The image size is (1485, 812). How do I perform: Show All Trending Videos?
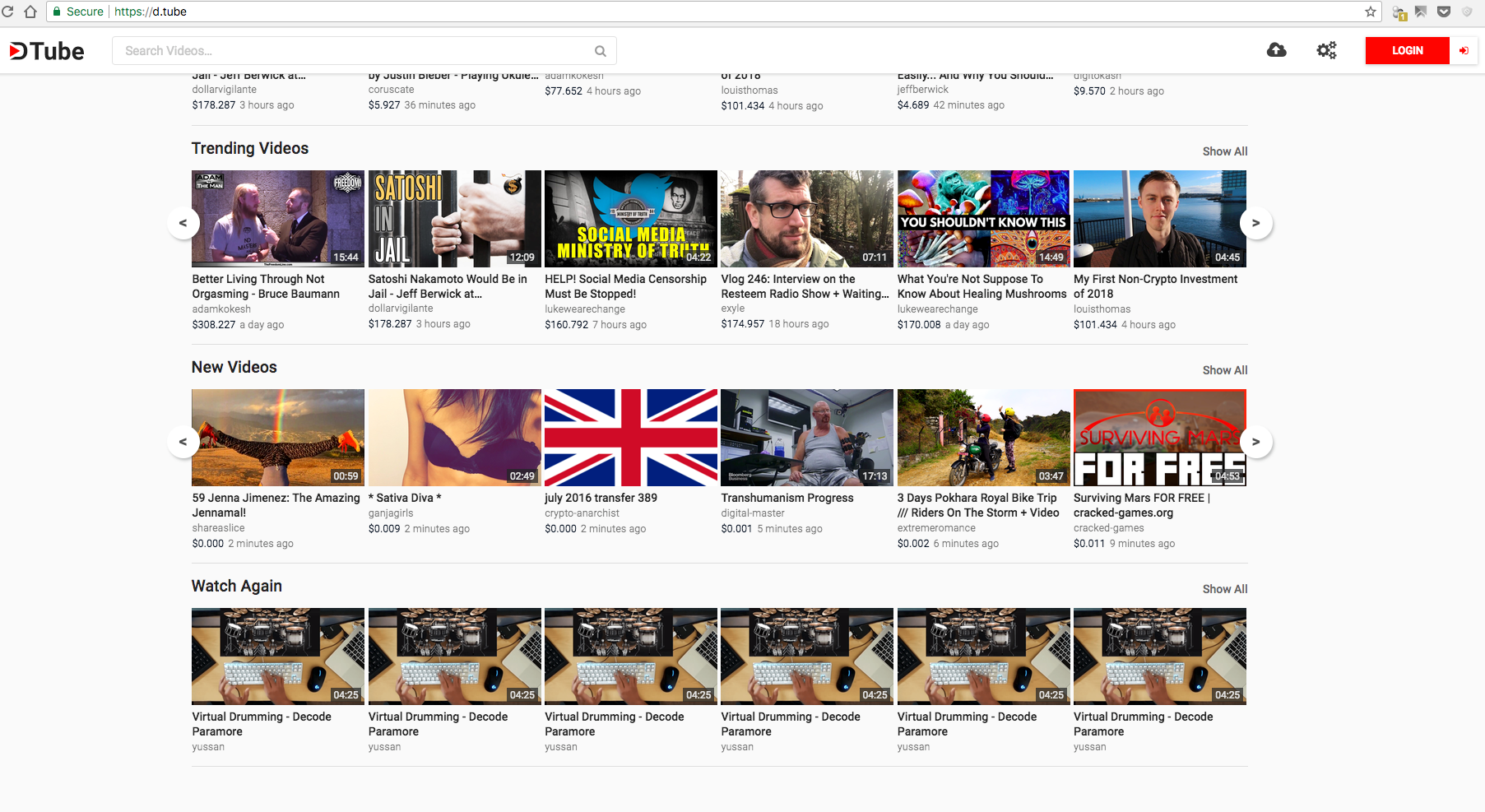(1224, 151)
